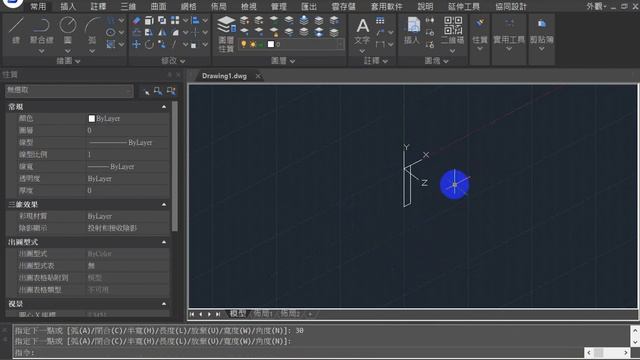The height and width of the screenshot is (360, 640).
Task: Collapse the 3D effects (三維效果) section
Action: point(164,204)
